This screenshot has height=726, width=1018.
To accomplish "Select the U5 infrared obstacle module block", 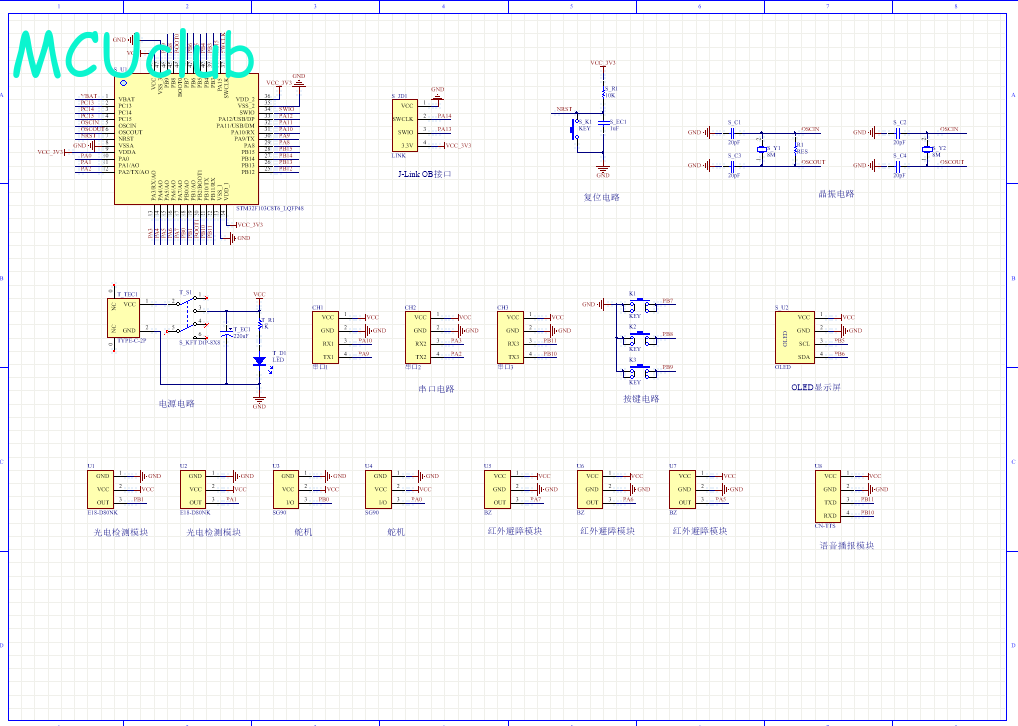I will click(498, 489).
